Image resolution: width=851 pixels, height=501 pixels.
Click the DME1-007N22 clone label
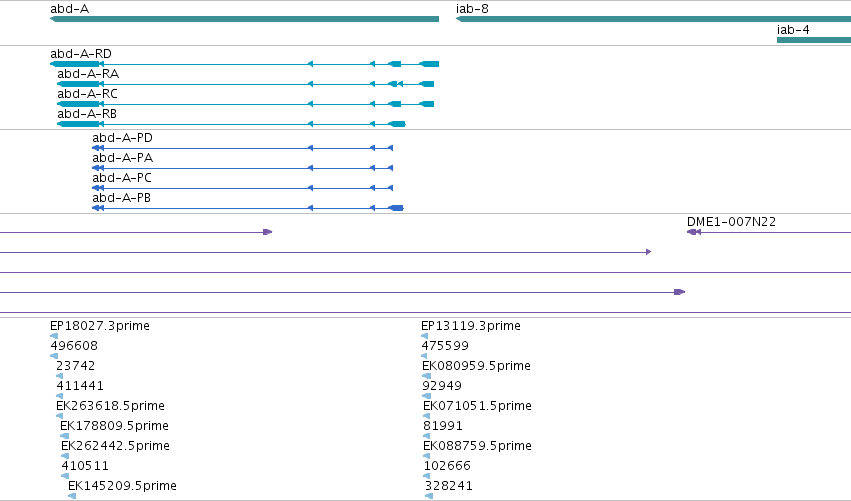(x=731, y=222)
